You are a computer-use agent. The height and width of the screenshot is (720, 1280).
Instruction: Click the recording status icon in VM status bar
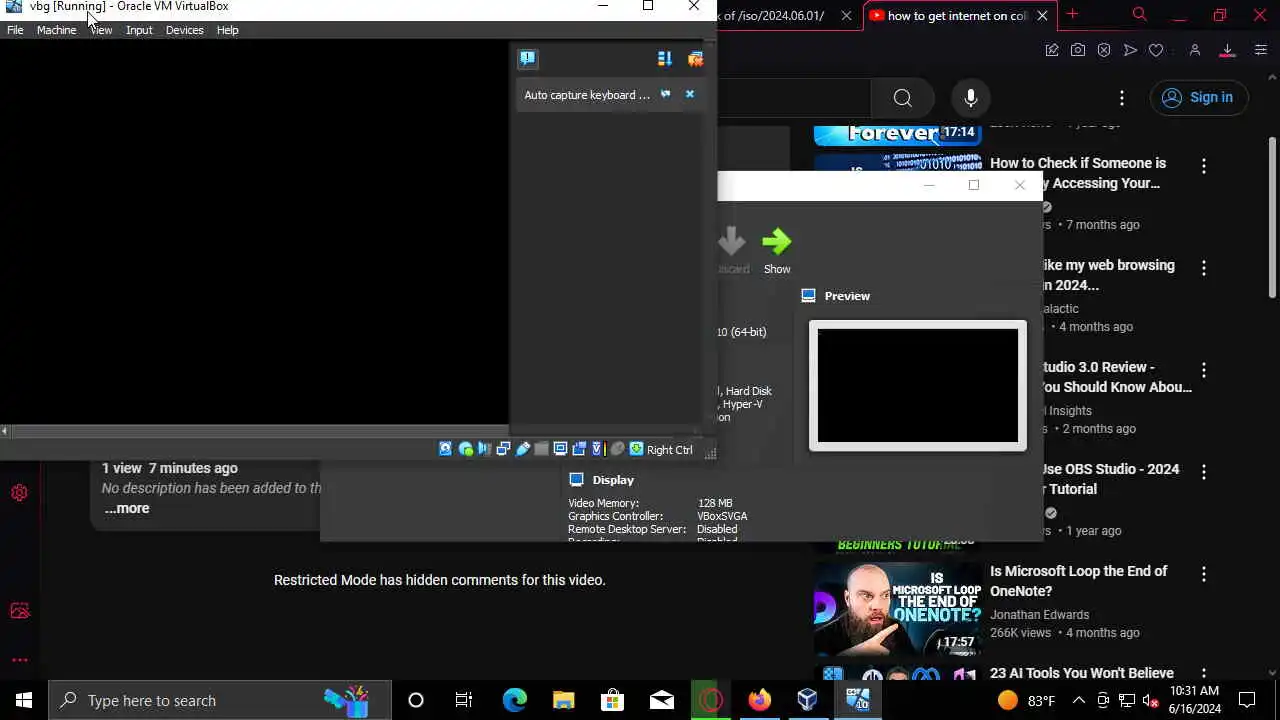tap(579, 450)
